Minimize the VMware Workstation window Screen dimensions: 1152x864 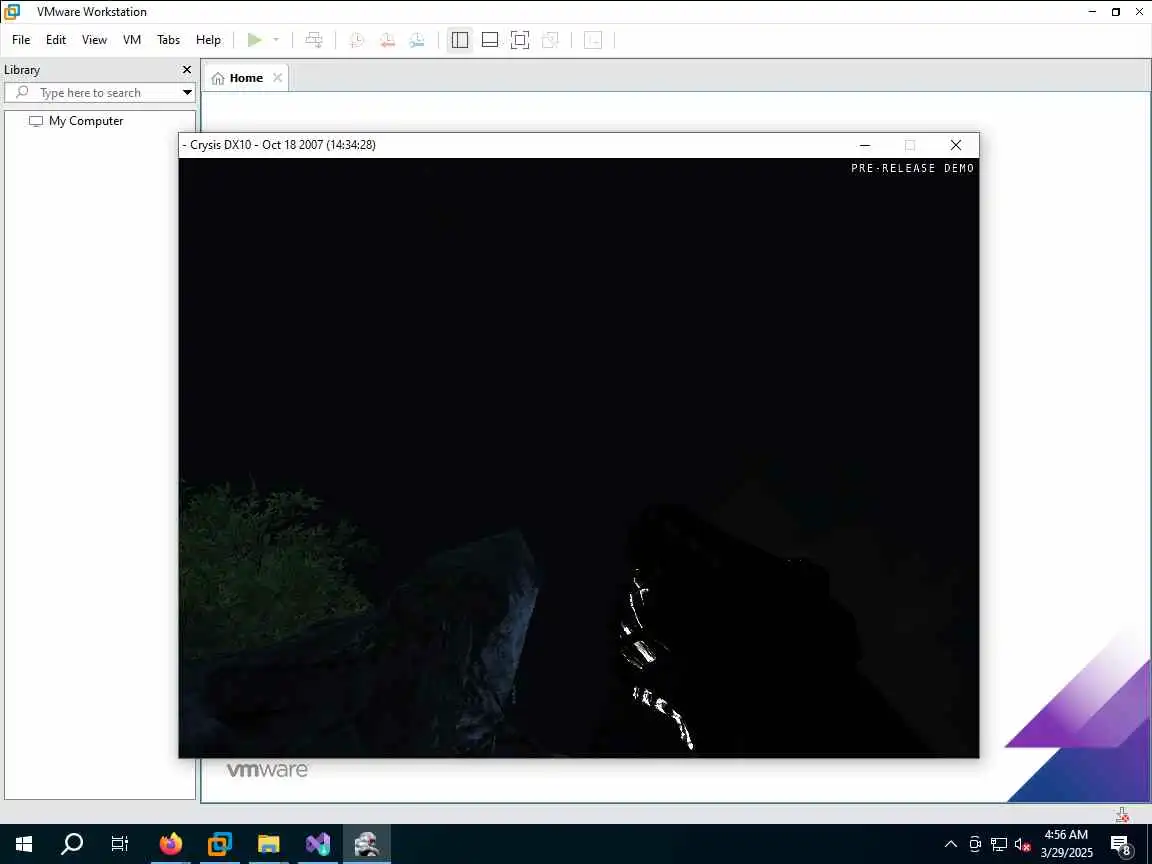coord(1092,12)
